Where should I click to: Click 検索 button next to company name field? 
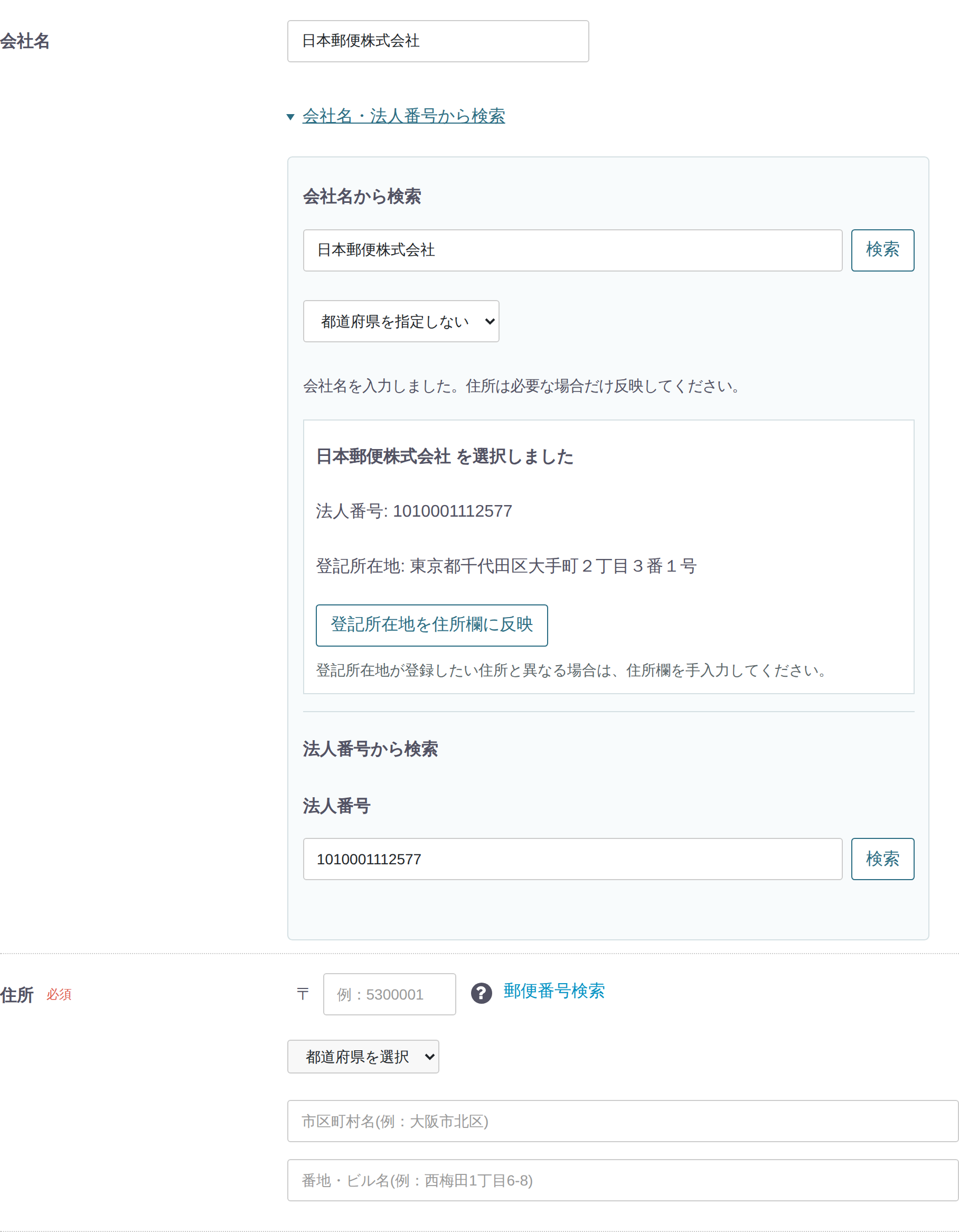883,250
